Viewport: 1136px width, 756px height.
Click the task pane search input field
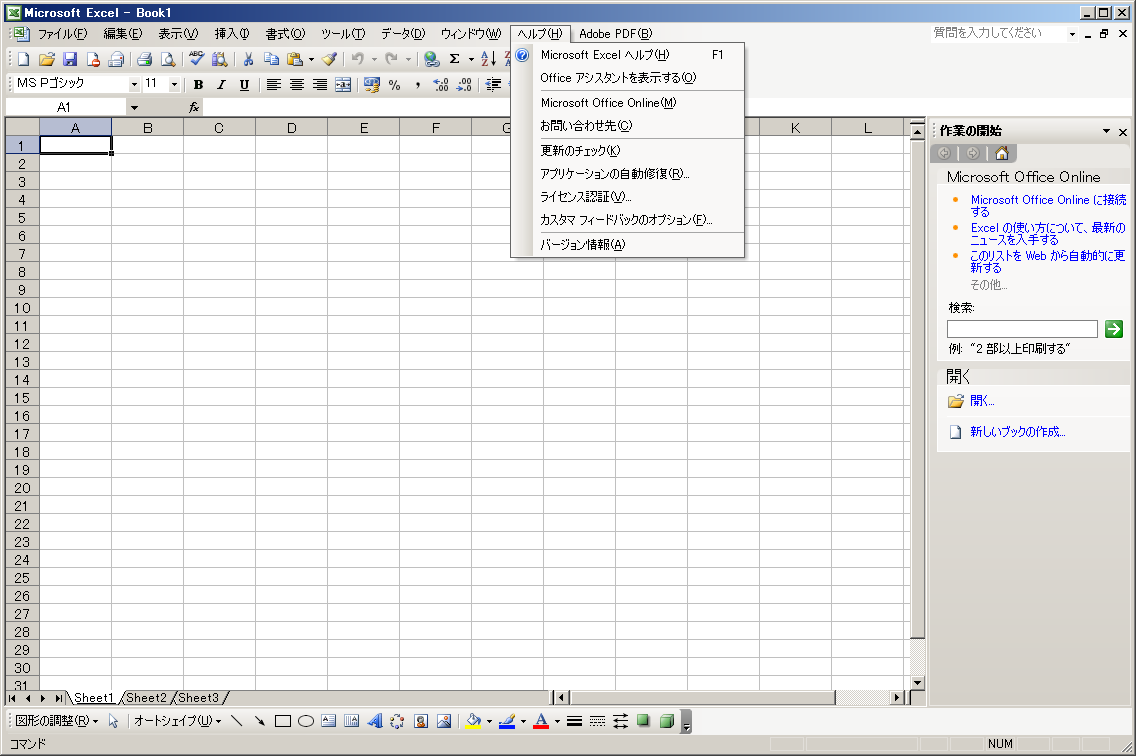1022,329
